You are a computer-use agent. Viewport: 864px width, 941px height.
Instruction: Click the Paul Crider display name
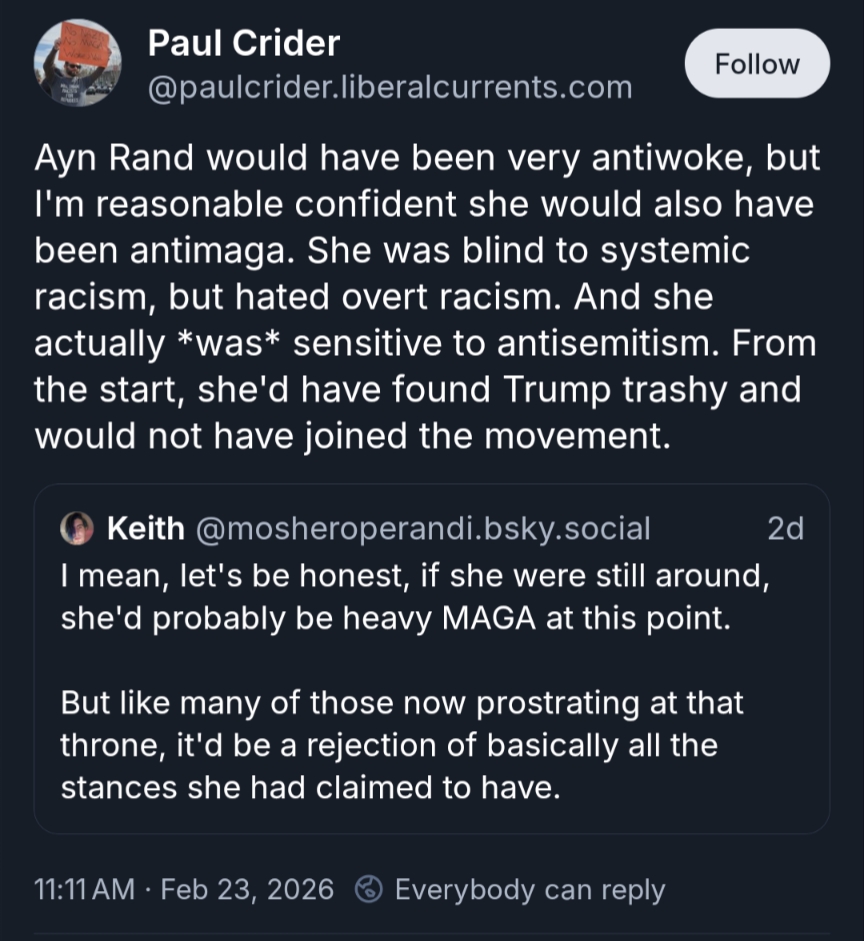click(244, 44)
